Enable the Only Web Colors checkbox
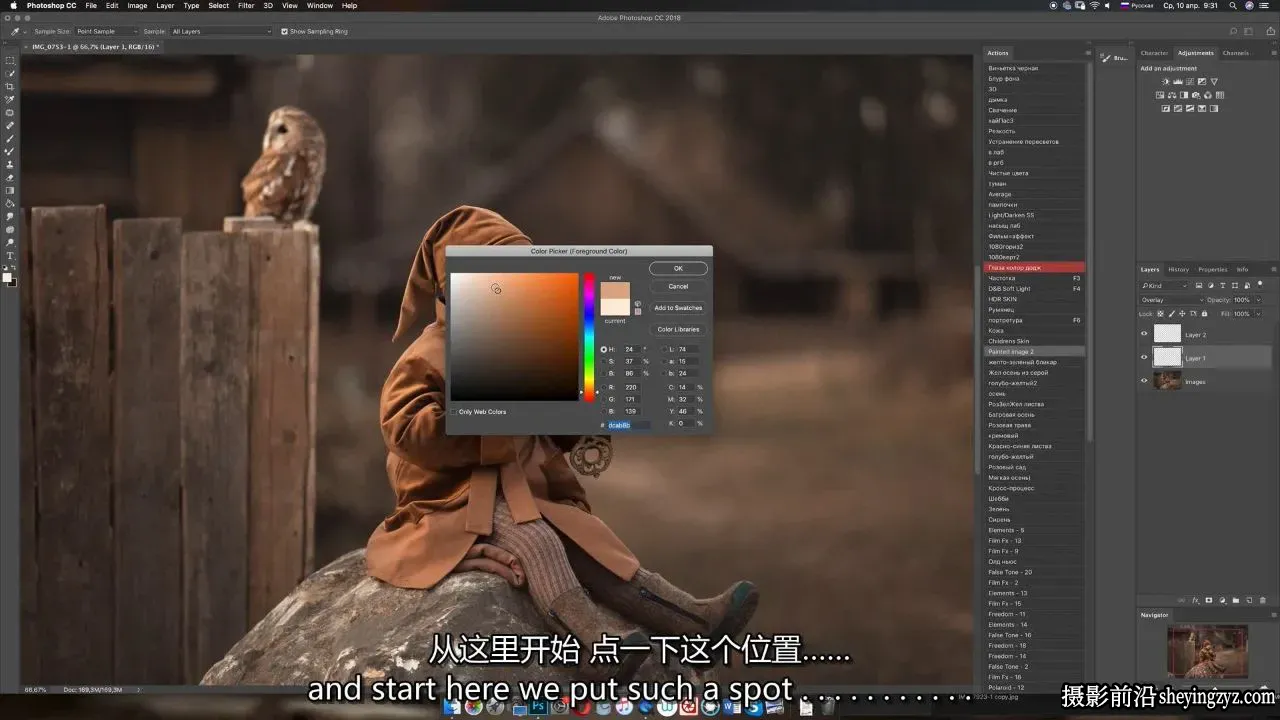This screenshot has width=1280, height=720. pos(454,412)
